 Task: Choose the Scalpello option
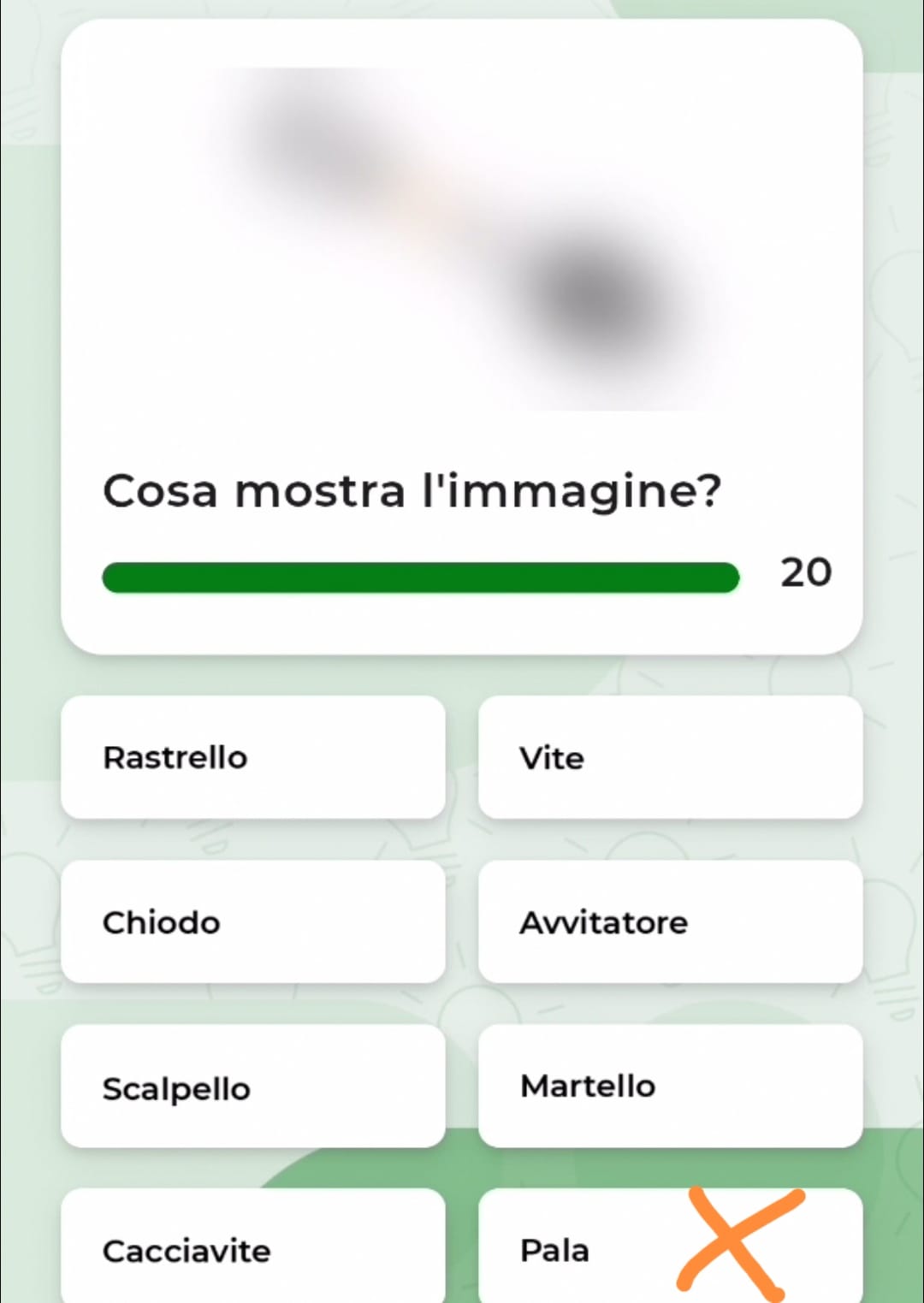click(253, 1087)
